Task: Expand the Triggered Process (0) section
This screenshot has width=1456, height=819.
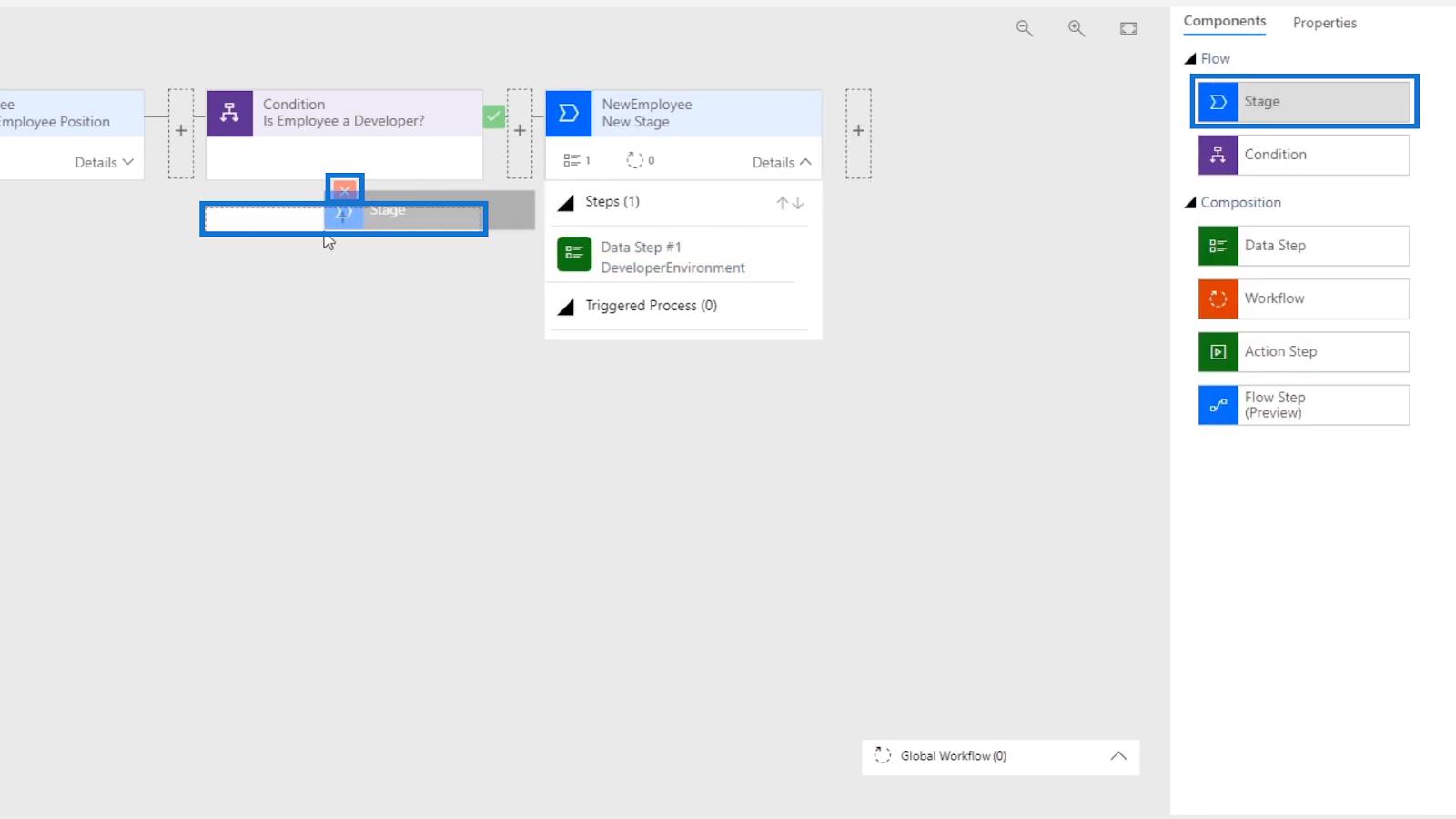Action: [x=565, y=307]
